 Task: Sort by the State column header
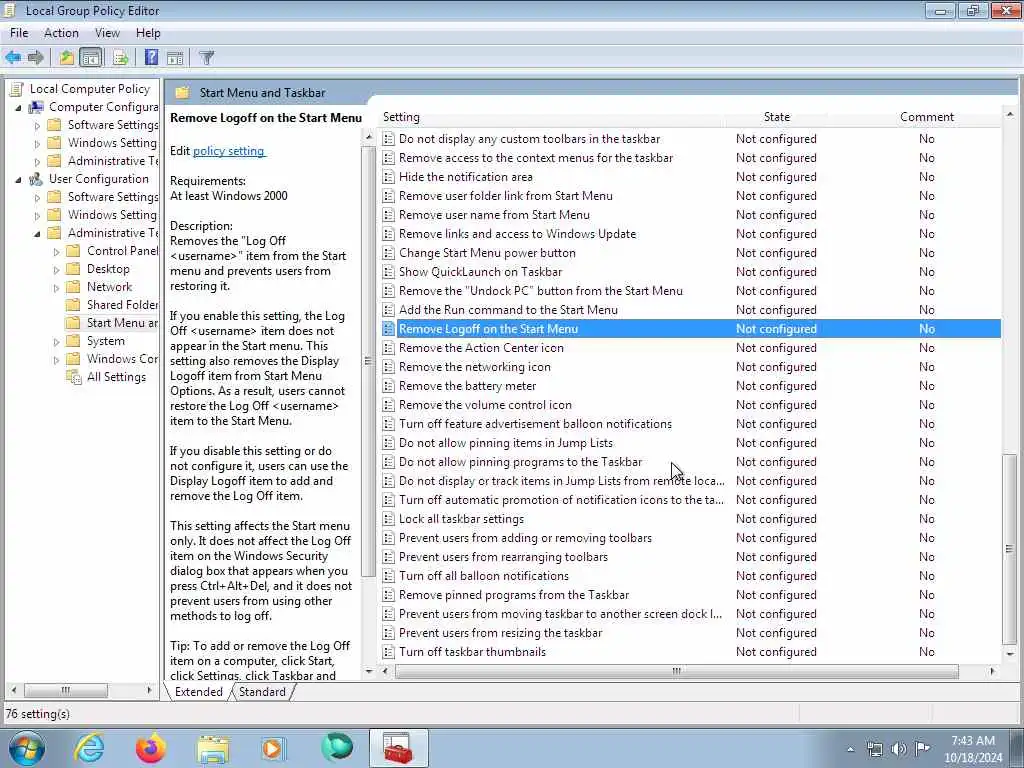point(776,117)
